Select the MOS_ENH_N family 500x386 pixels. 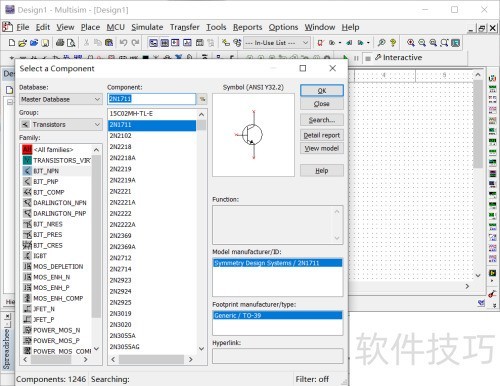pyautogui.click(x=52, y=277)
